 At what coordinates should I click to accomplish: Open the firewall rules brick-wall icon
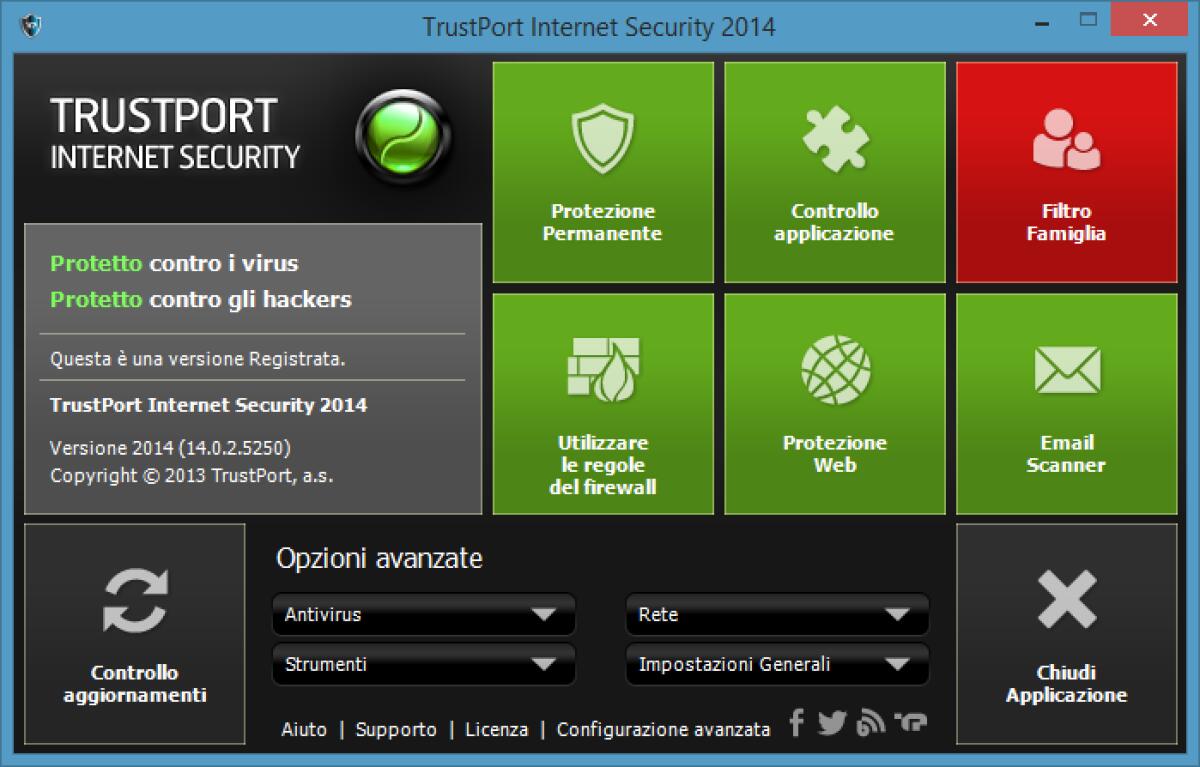tap(601, 400)
